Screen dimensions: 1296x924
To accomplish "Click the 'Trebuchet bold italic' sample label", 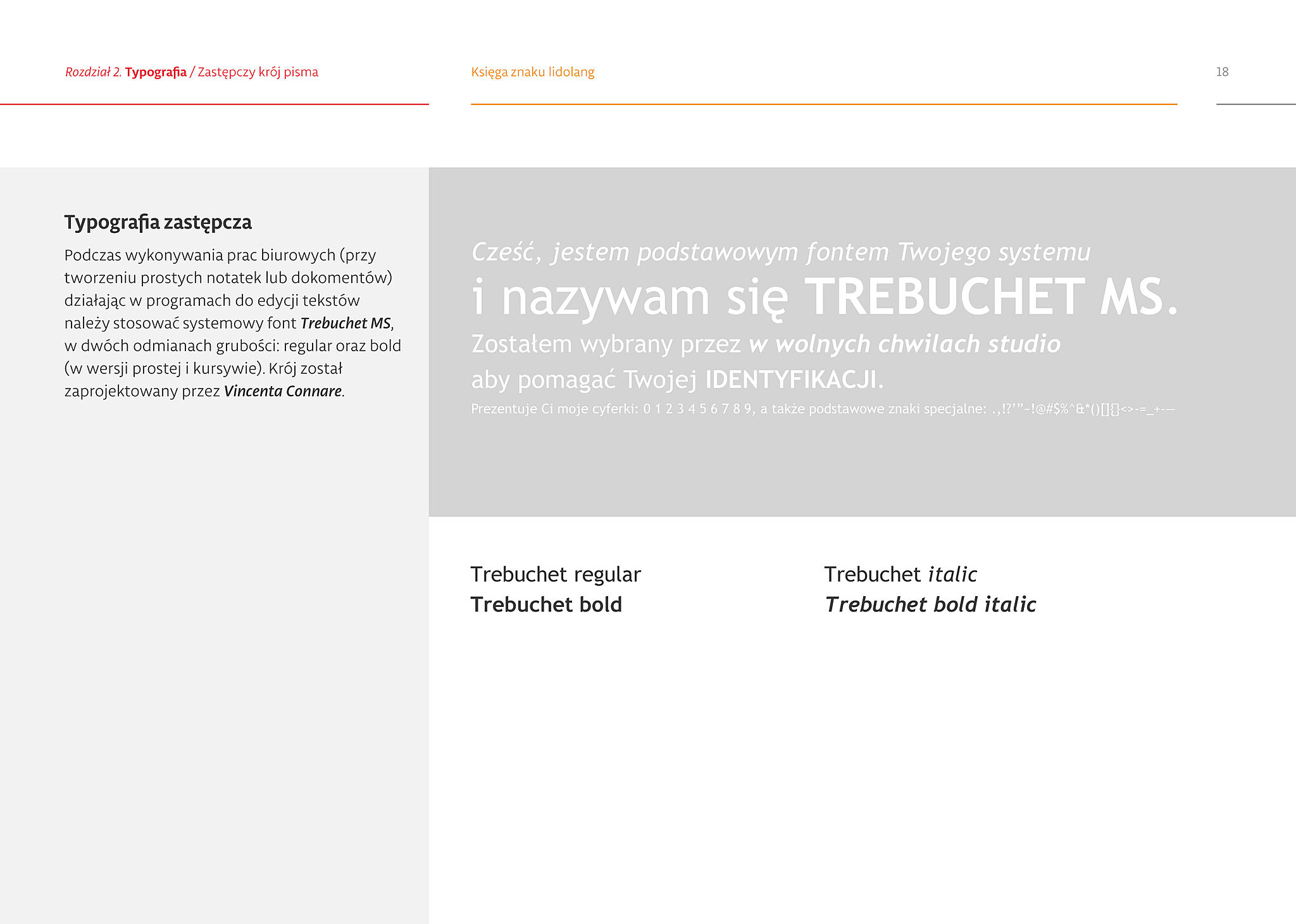I will coord(930,605).
